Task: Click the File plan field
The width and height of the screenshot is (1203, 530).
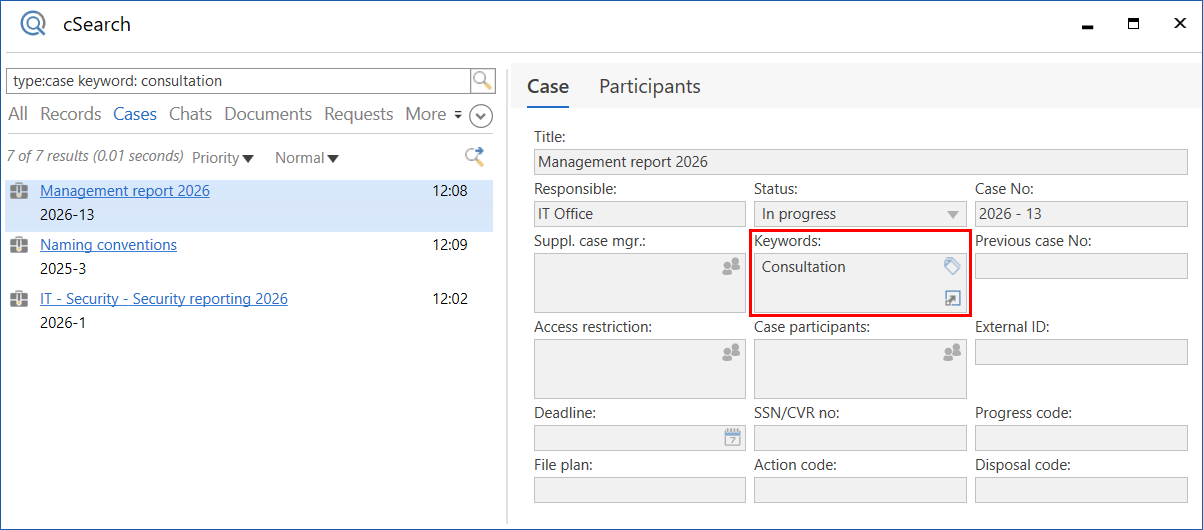Action: point(640,489)
